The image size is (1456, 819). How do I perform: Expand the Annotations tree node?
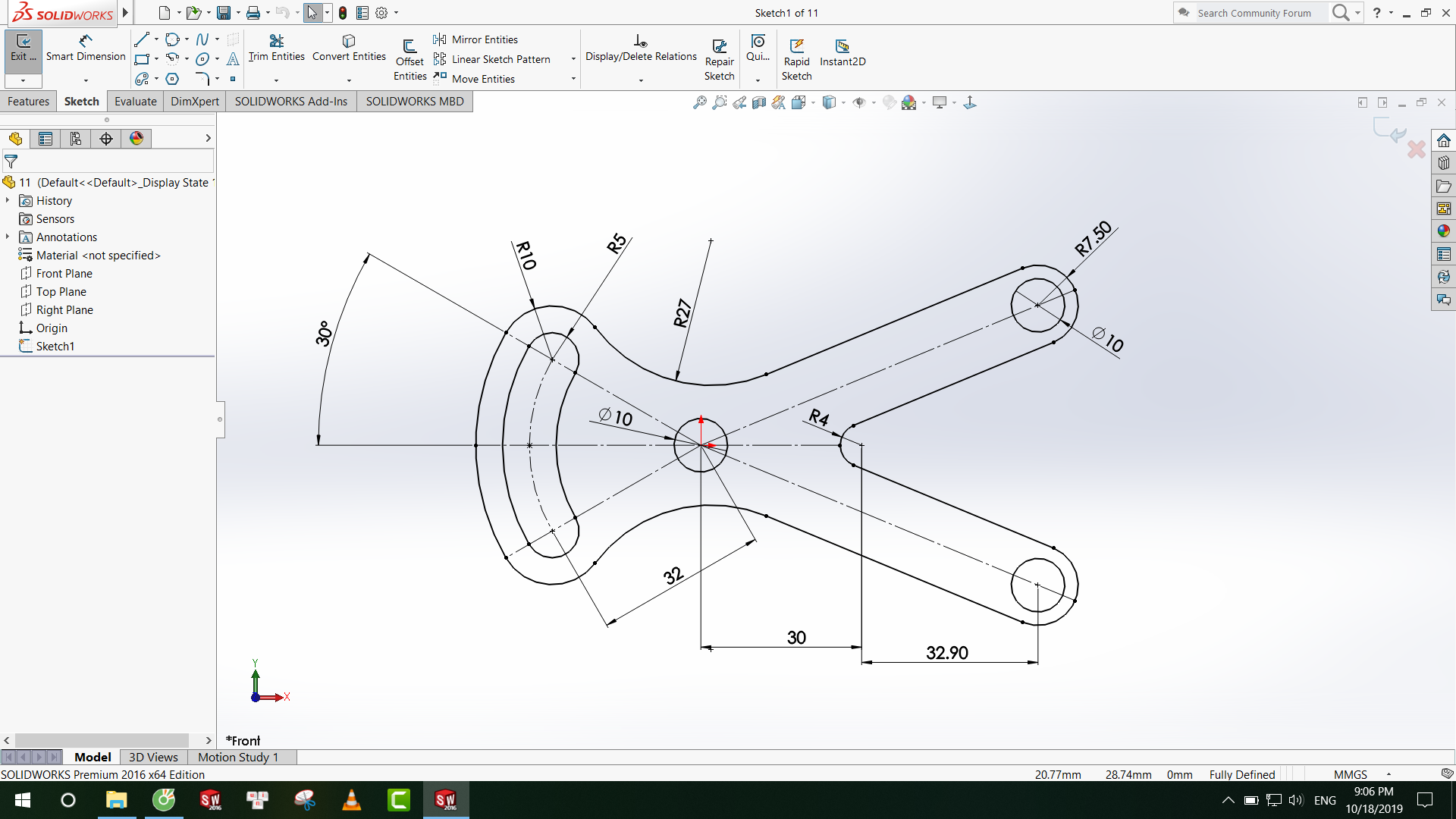coord(8,237)
